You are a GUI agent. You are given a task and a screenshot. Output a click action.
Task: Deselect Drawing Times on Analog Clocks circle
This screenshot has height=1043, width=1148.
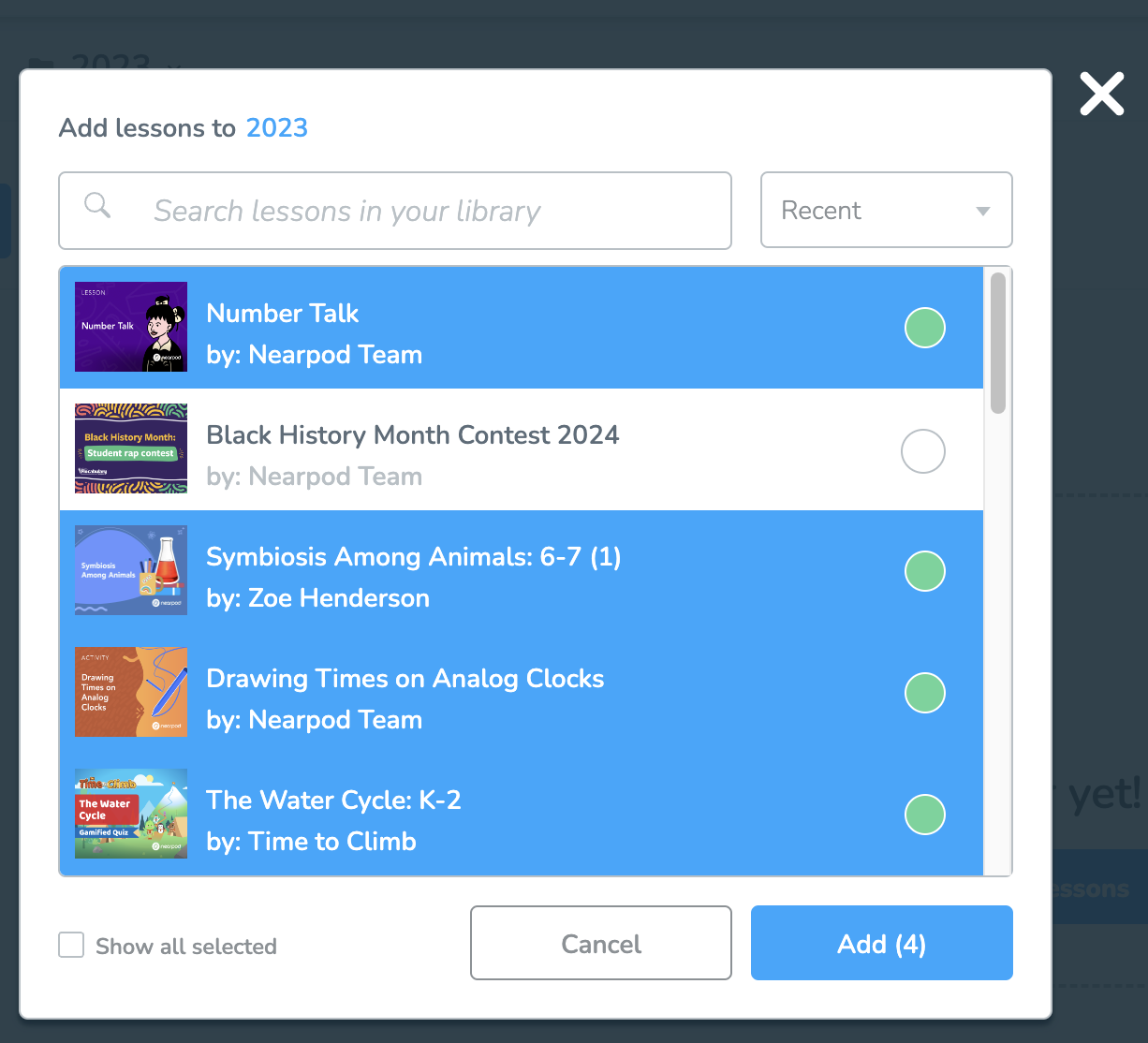tap(925, 693)
